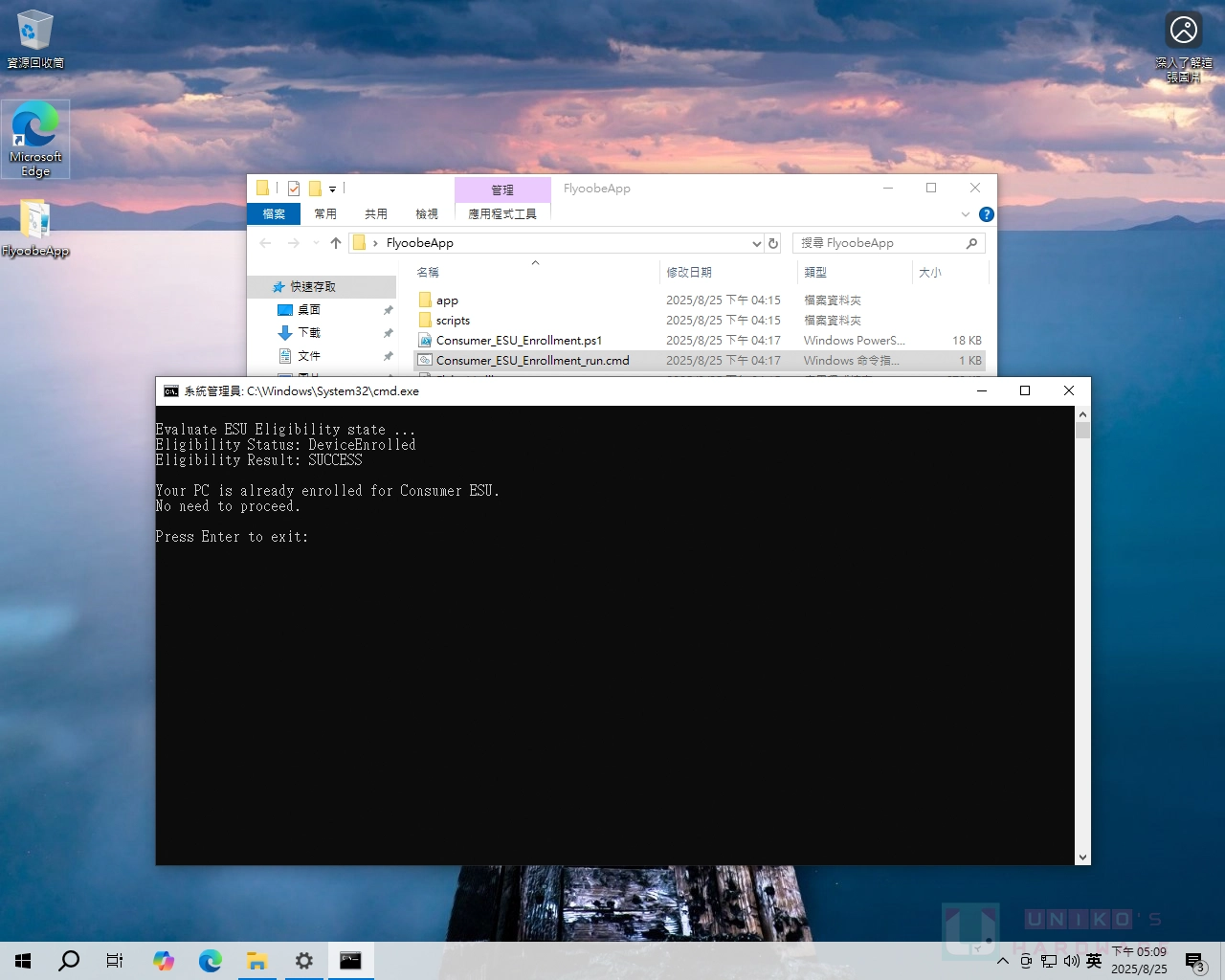Click the cmd scrollbar down arrow
Image resolution: width=1225 pixels, height=980 pixels.
[1082, 857]
